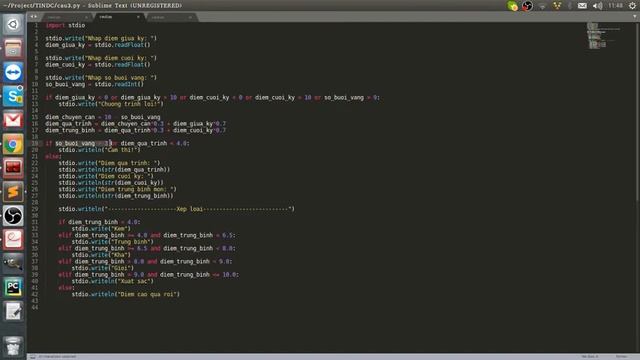Click the line "import stdio"
Image resolution: width=640 pixels, height=360 pixels.
(x=65, y=25)
